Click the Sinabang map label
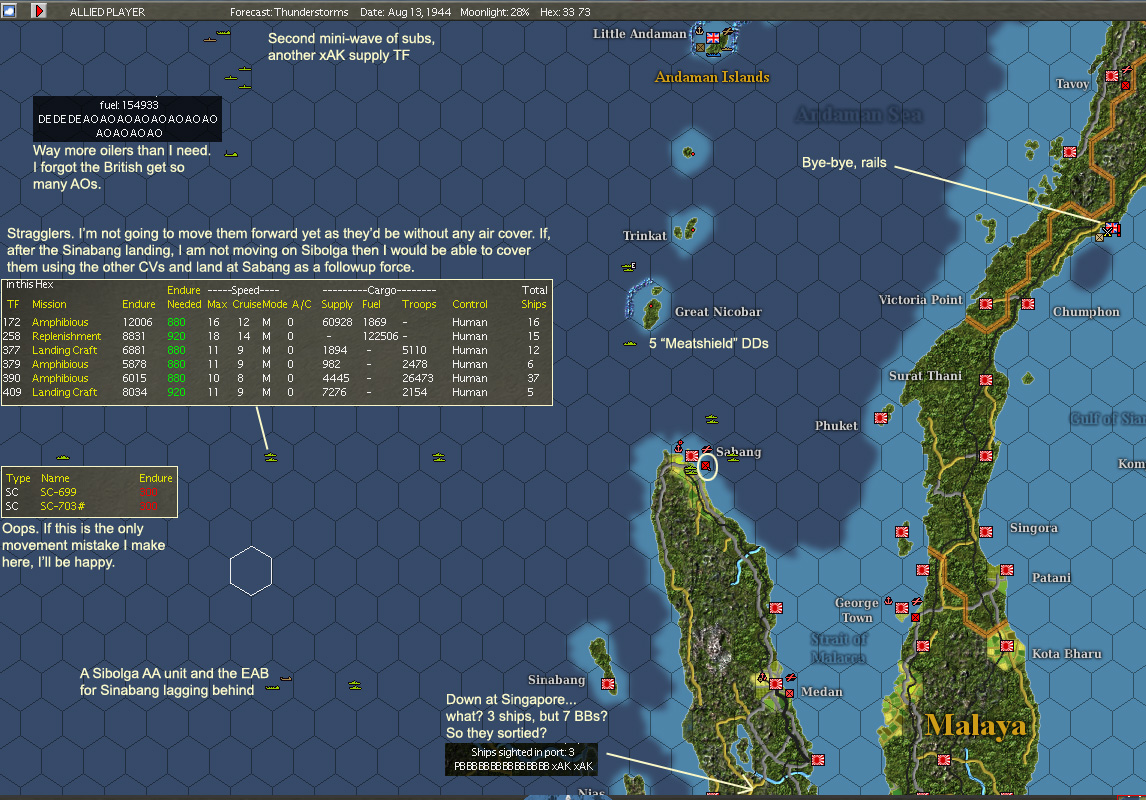Viewport: 1146px width, 800px height. click(x=556, y=679)
